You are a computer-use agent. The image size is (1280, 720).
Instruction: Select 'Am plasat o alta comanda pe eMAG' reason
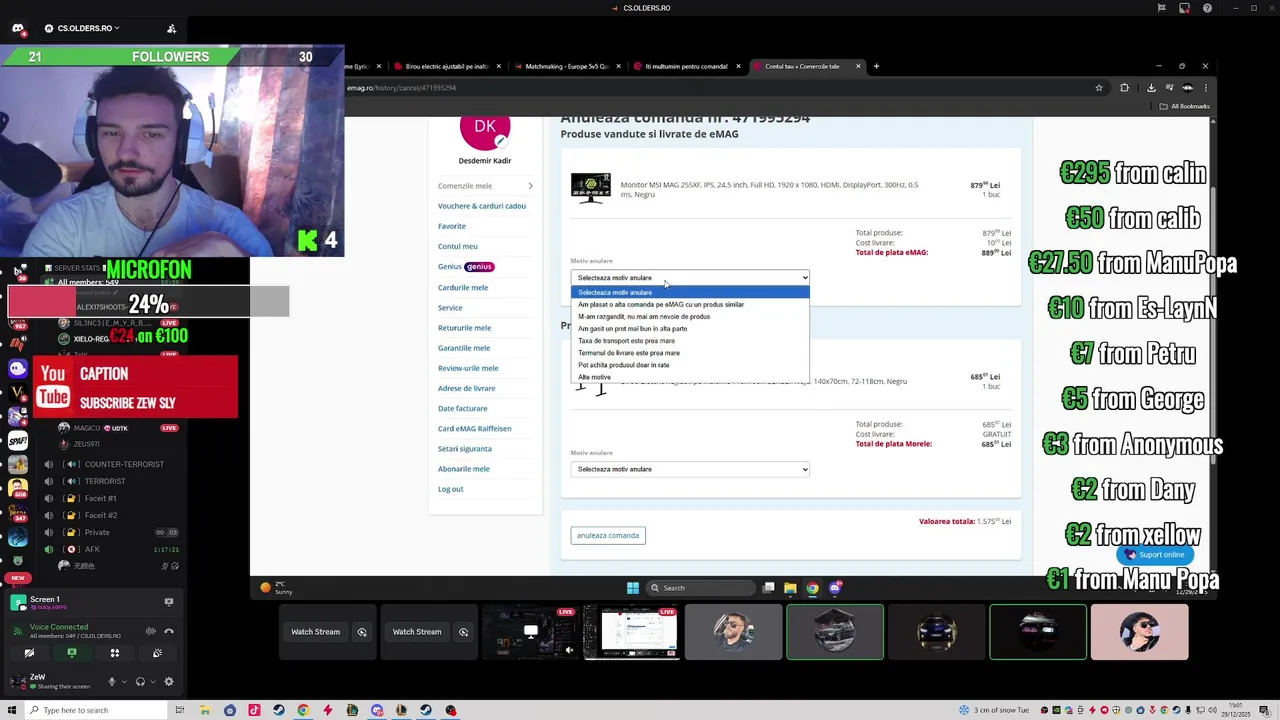tap(690, 305)
